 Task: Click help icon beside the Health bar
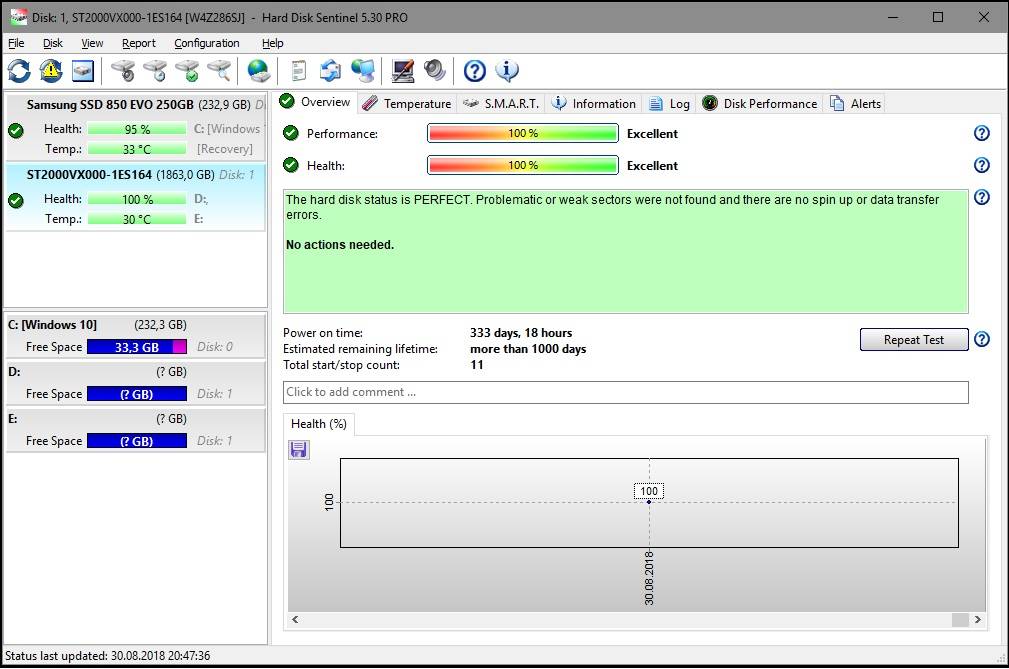tap(981, 165)
